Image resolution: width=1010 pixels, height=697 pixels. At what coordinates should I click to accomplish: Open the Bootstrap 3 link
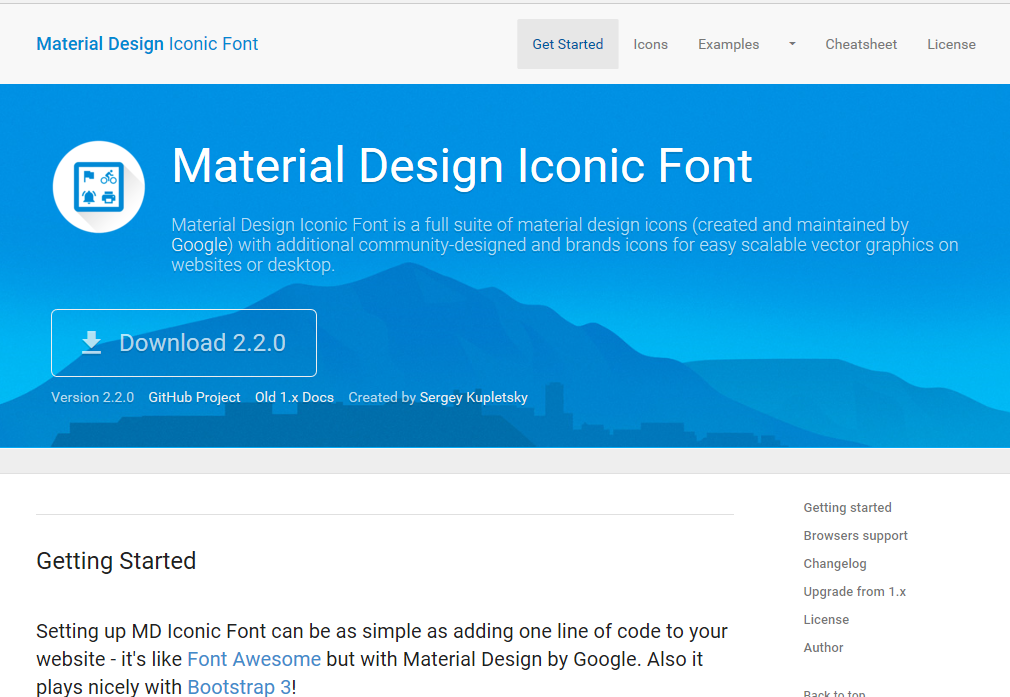coord(239,687)
